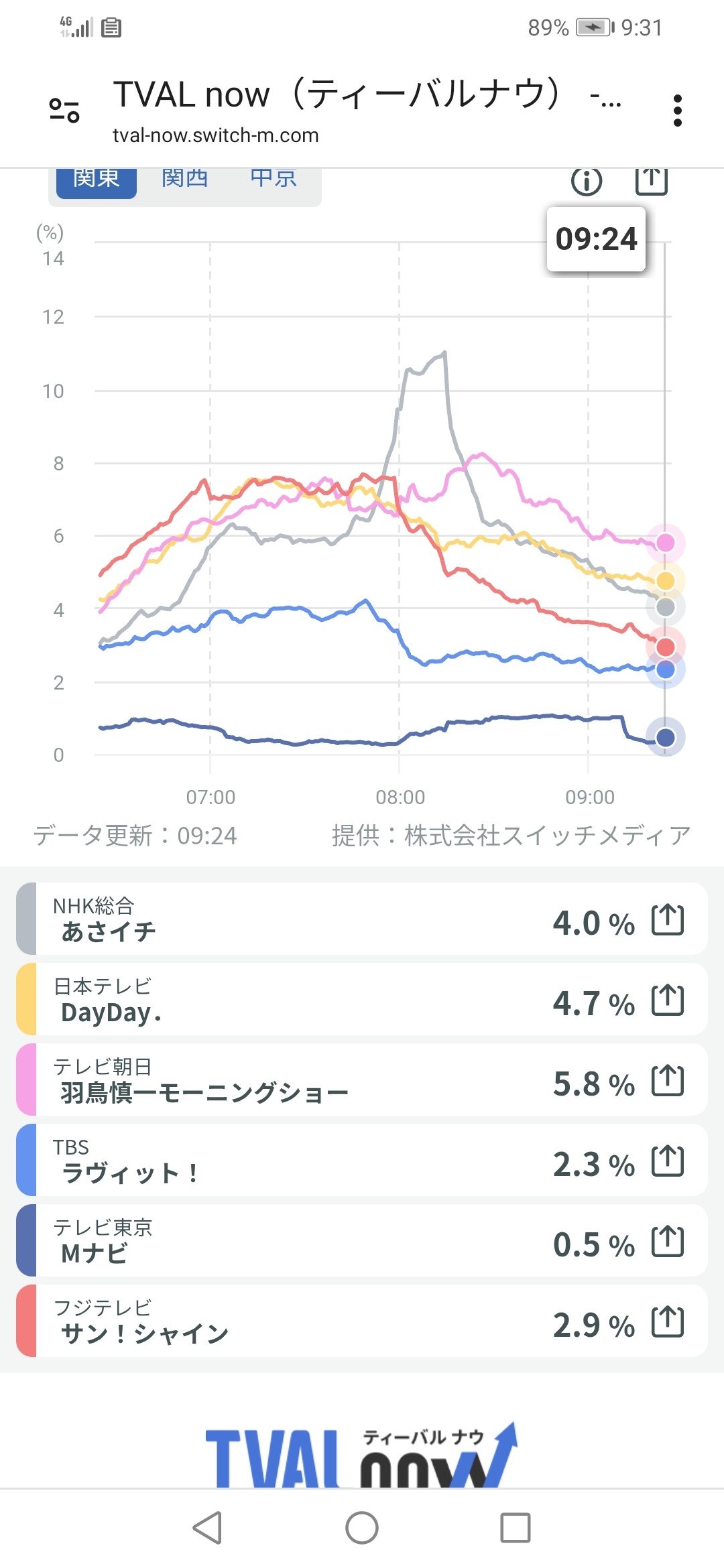Tap the chart share icon at top right
This screenshot has height=1568, width=724.
pos(651,180)
